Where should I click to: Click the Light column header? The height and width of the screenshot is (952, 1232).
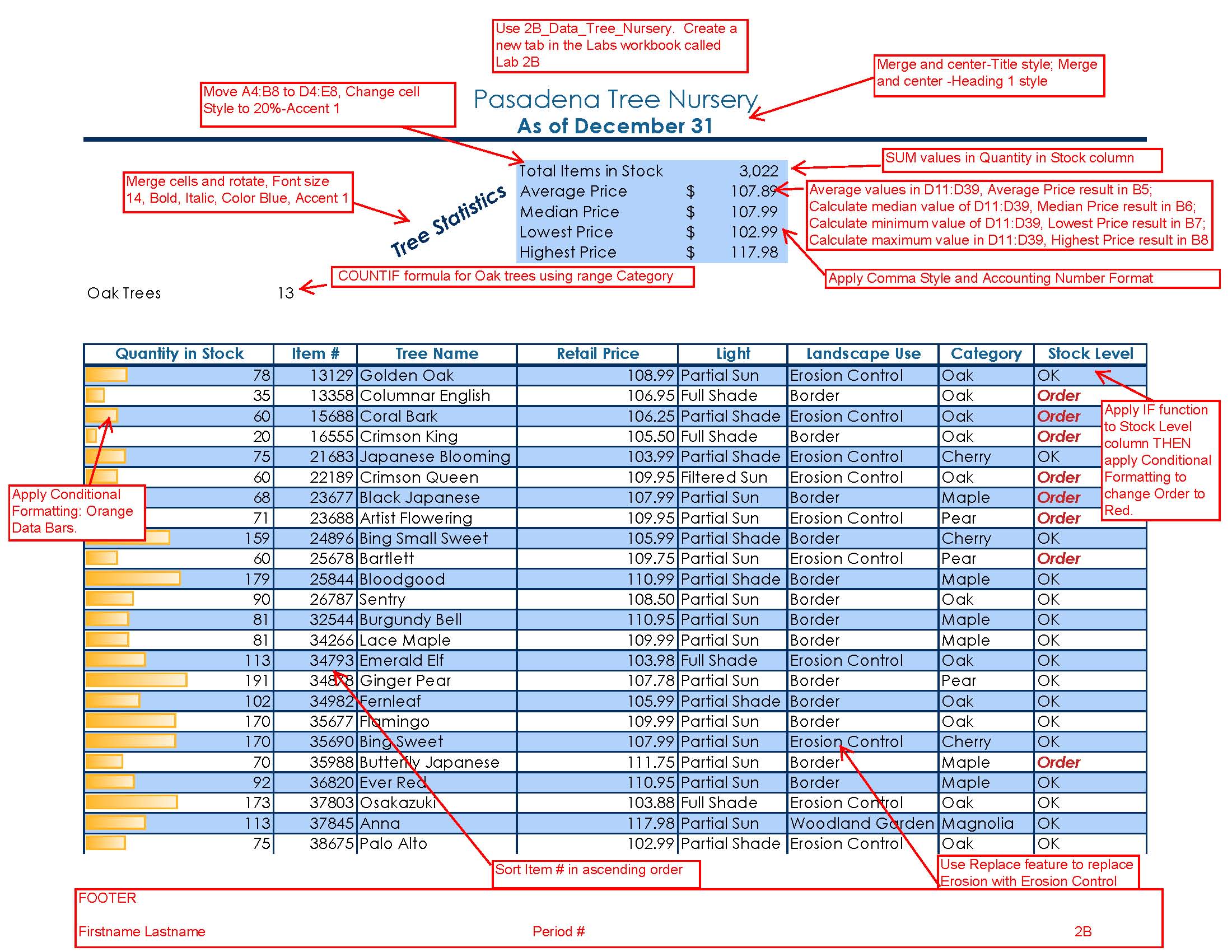[733, 353]
